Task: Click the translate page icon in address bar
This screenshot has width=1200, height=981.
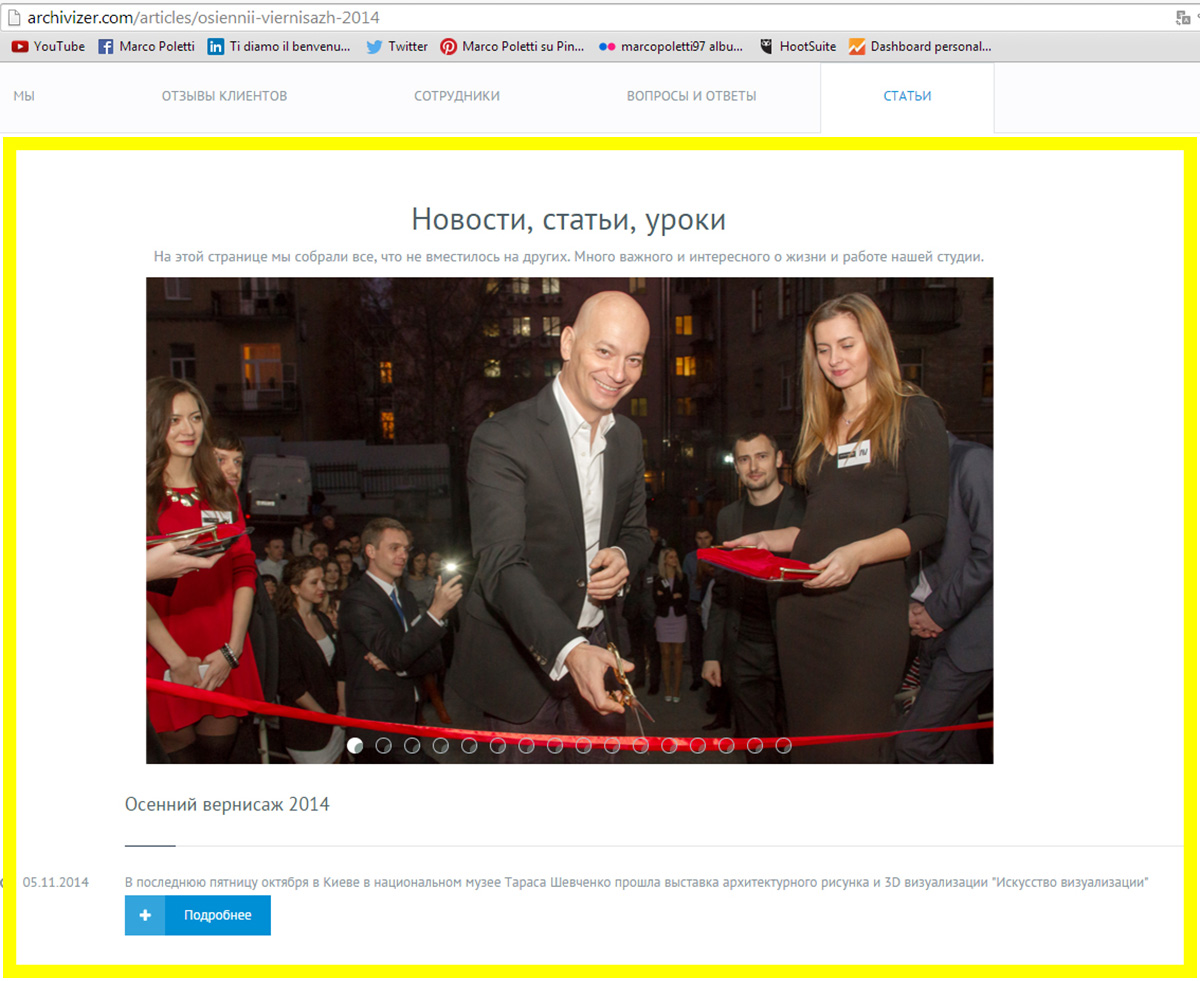Action: [x=1183, y=17]
